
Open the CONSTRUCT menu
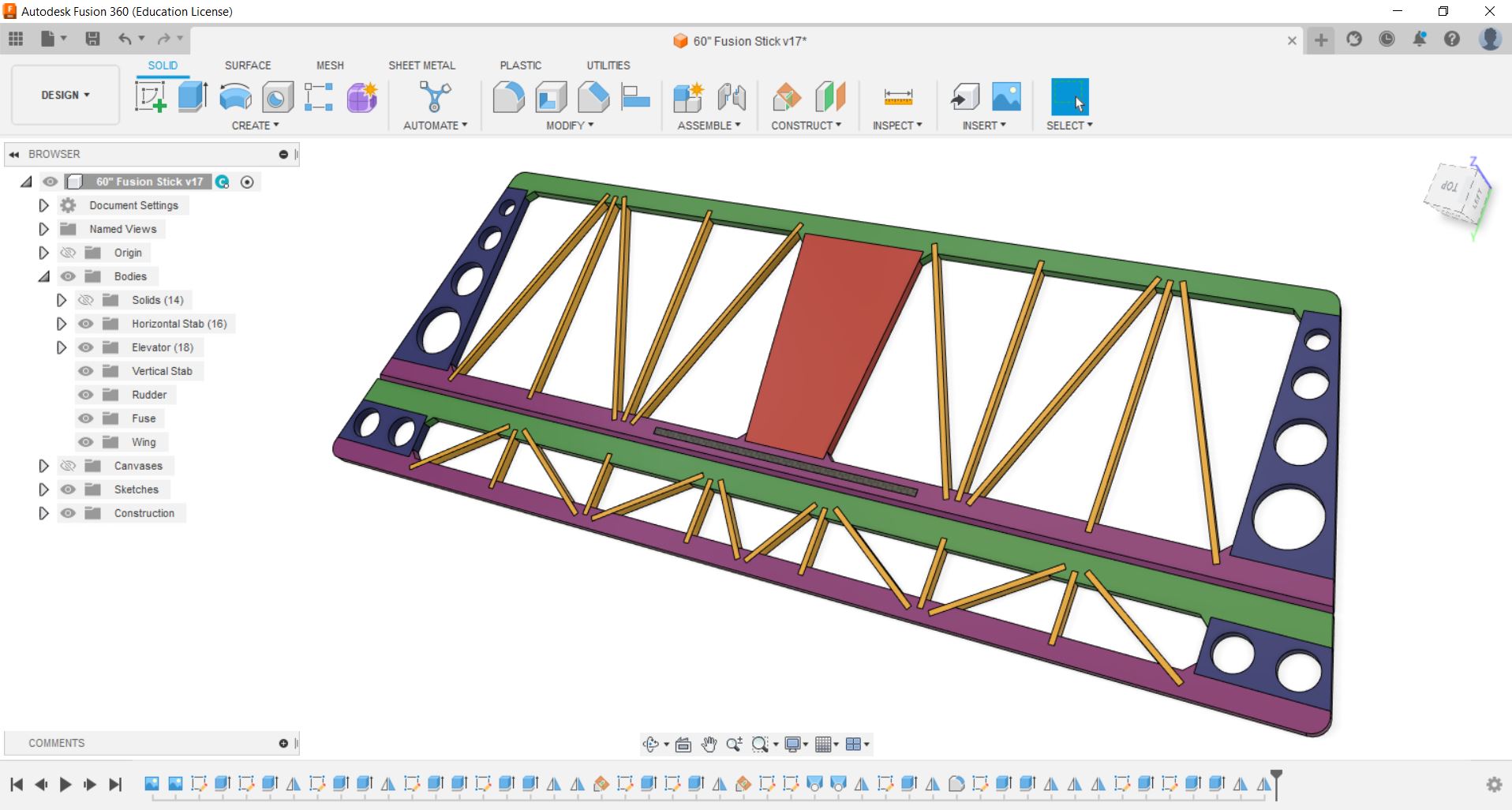click(x=806, y=126)
